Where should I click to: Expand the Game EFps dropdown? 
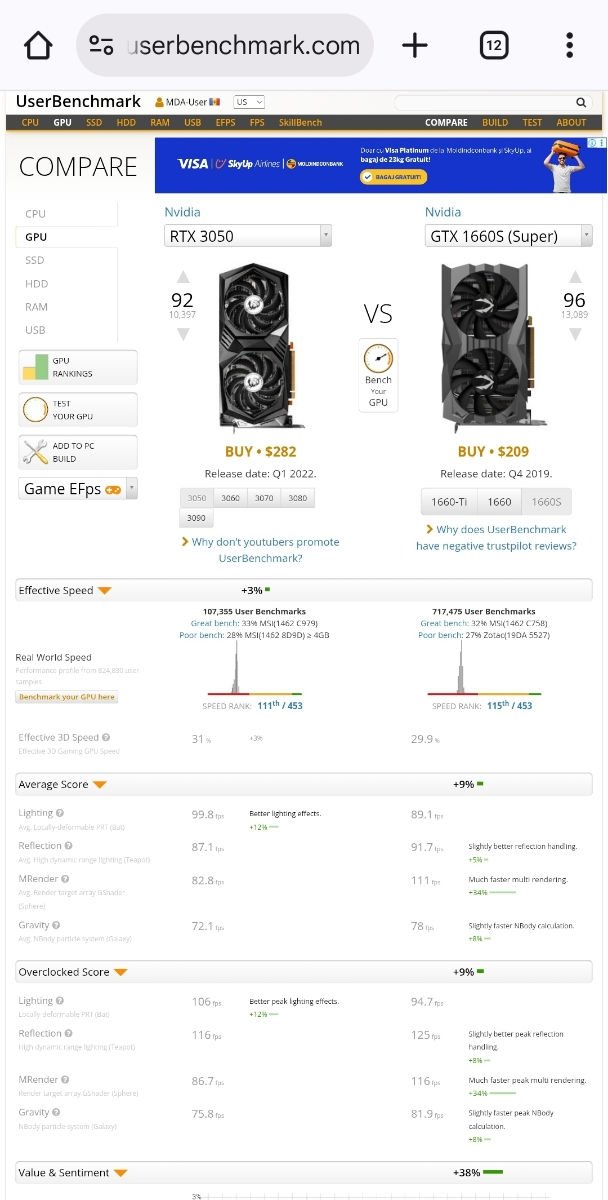132,488
